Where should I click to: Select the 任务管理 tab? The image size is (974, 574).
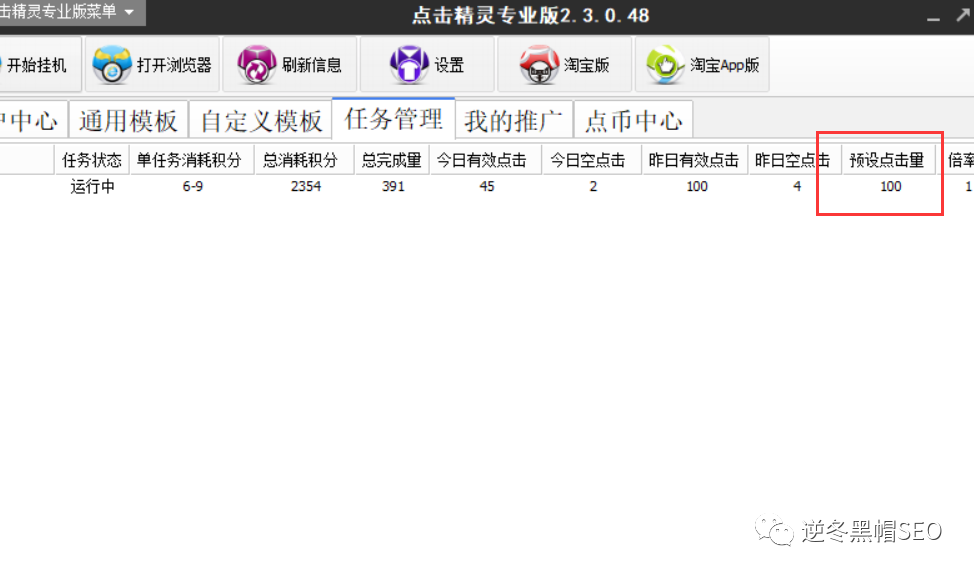[x=394, y=119]
